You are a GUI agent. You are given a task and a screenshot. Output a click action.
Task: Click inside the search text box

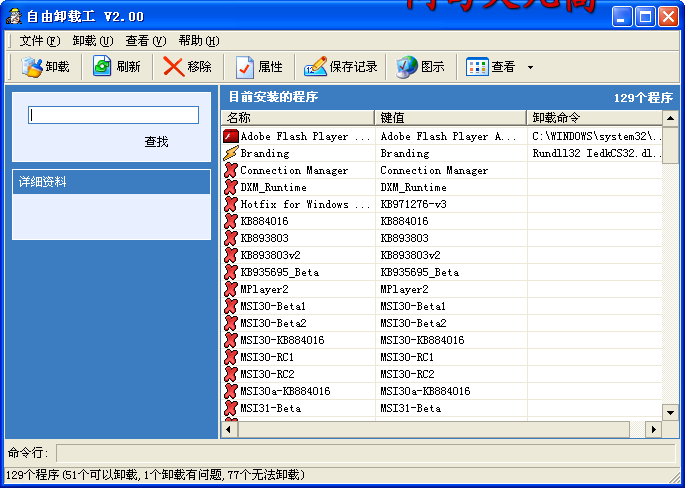[113, 115]
